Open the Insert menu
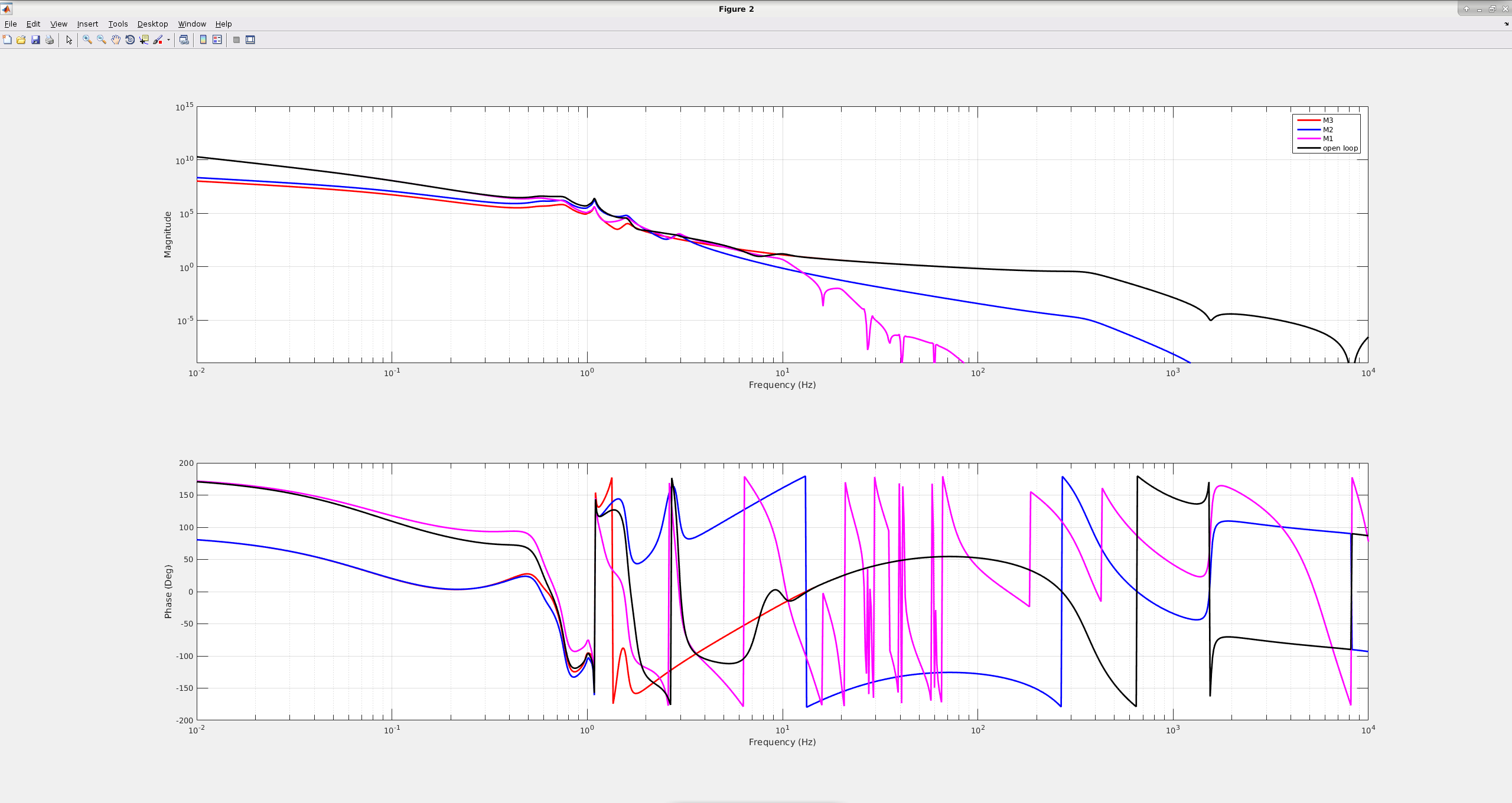 tap(87, 24)
